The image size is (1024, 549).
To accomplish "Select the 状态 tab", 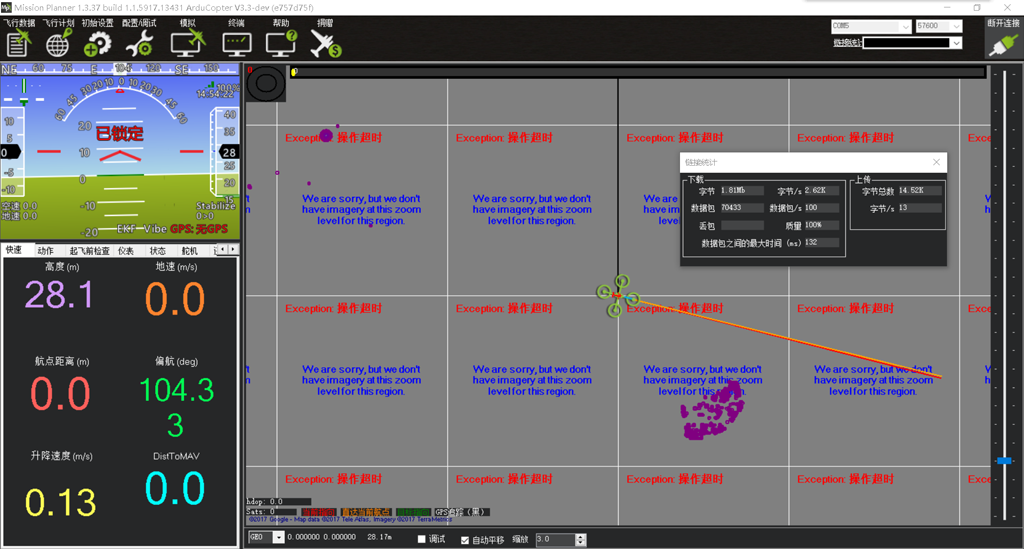I will [158, 250].
